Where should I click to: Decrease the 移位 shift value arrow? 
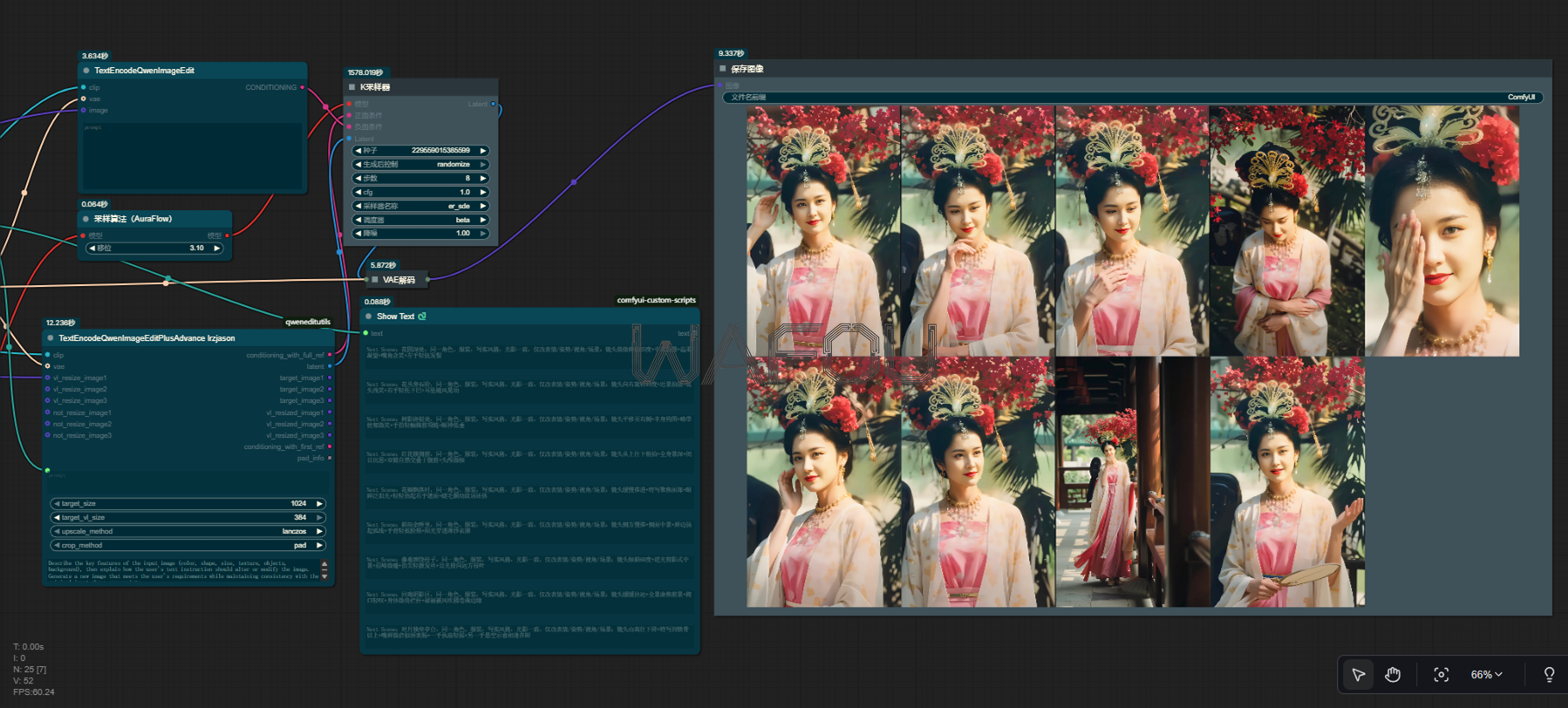coord(92,248)
